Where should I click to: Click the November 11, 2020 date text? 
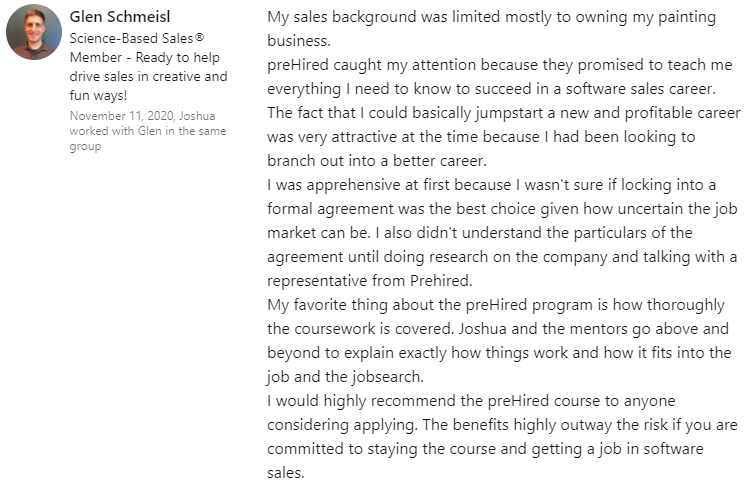pyautogui.click(x=114, y=116)
